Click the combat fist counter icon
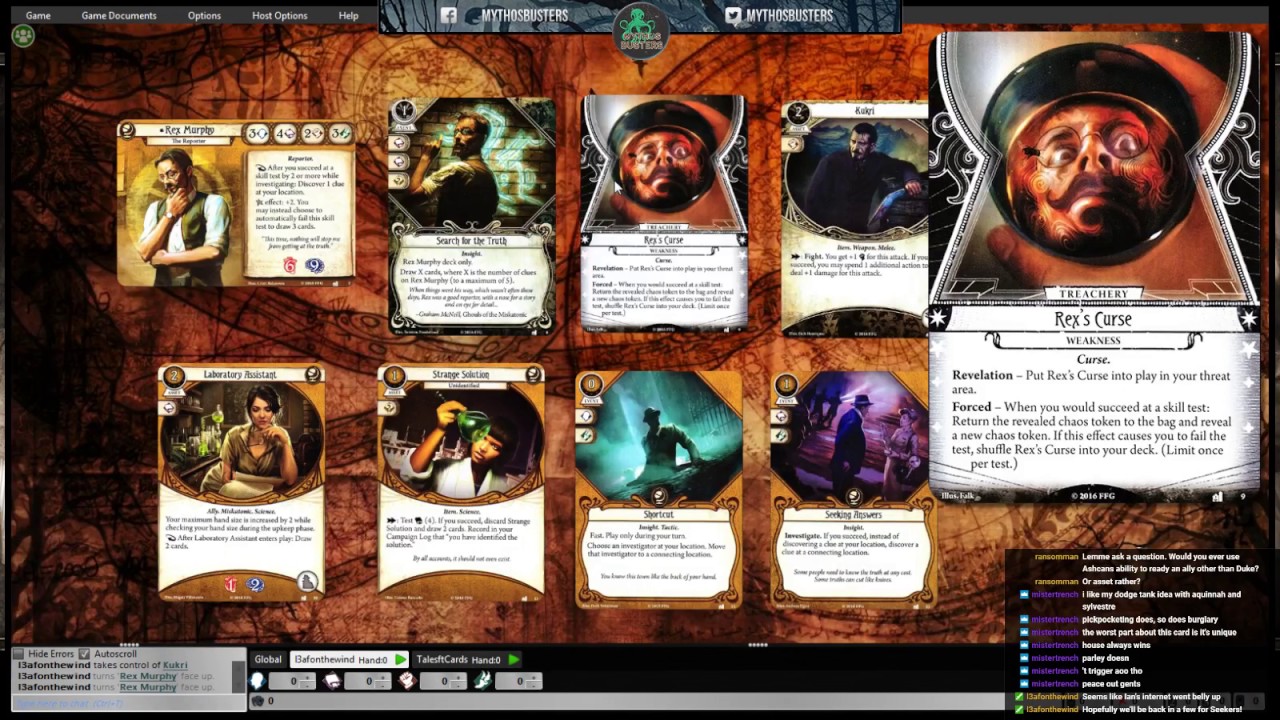Viewport: 1280px width, 720px height. coord(407,681)
